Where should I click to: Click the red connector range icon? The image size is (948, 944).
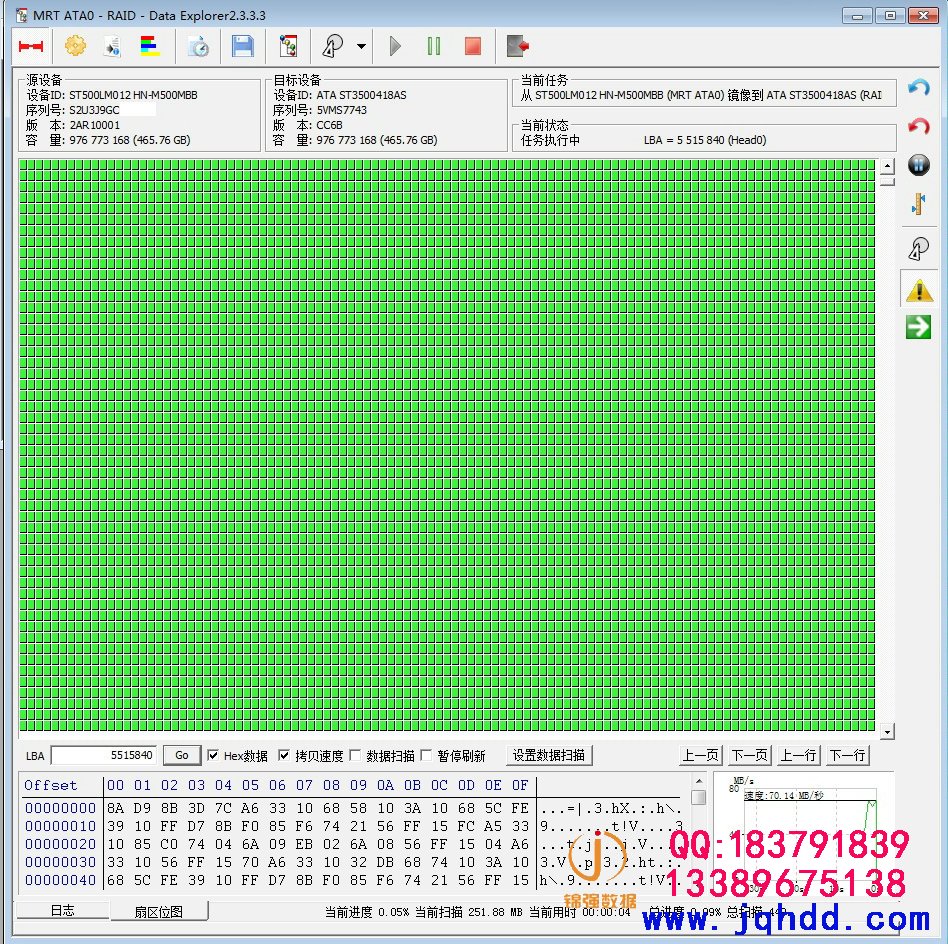coord(31,46)
